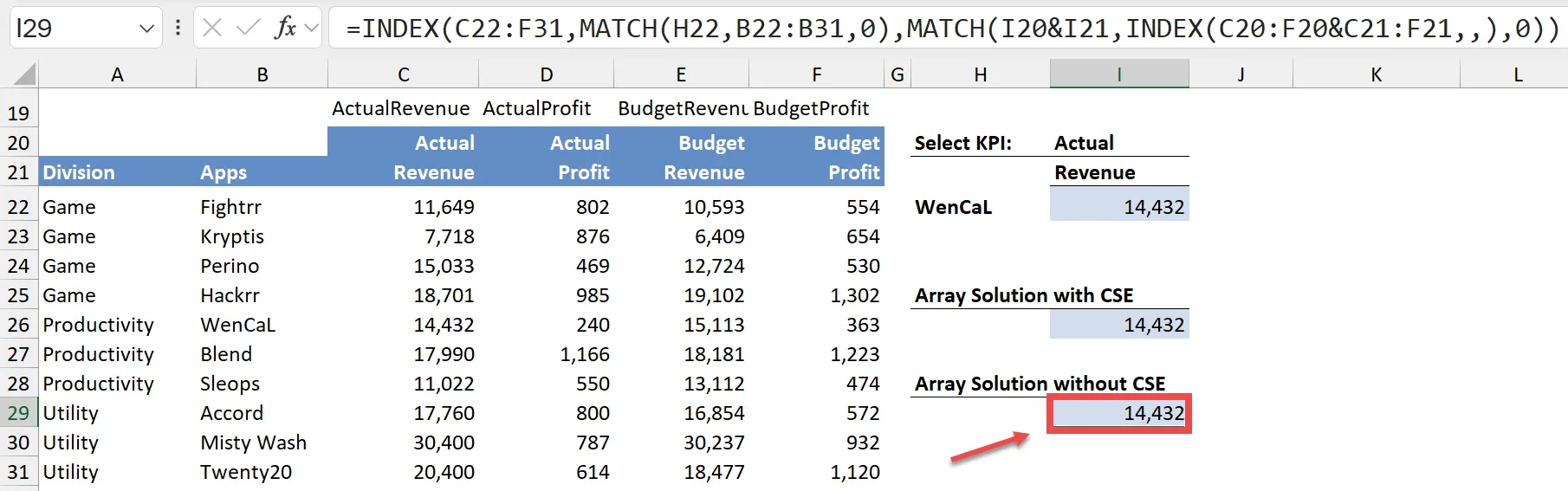Click the Name Box showing I29
The width and height of the screenshot is (1568, 491).
[74, 29]
